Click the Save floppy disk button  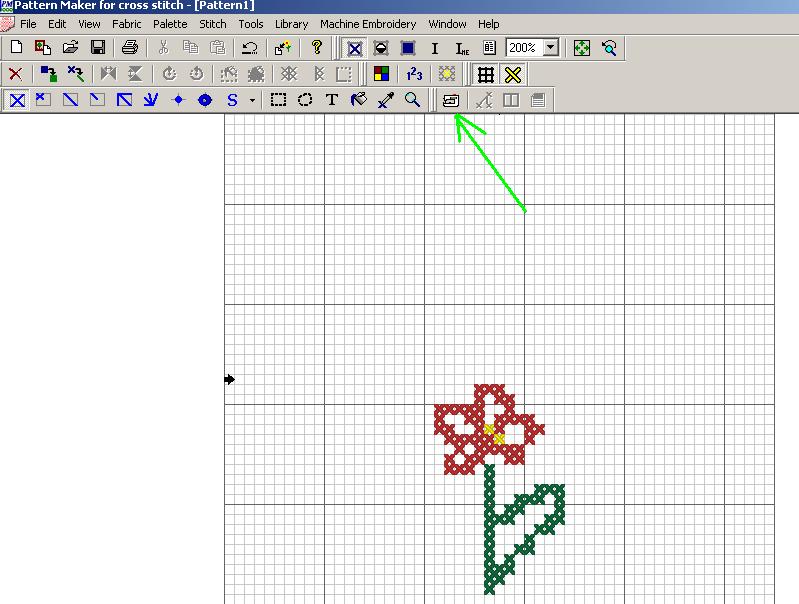(98, 48)
